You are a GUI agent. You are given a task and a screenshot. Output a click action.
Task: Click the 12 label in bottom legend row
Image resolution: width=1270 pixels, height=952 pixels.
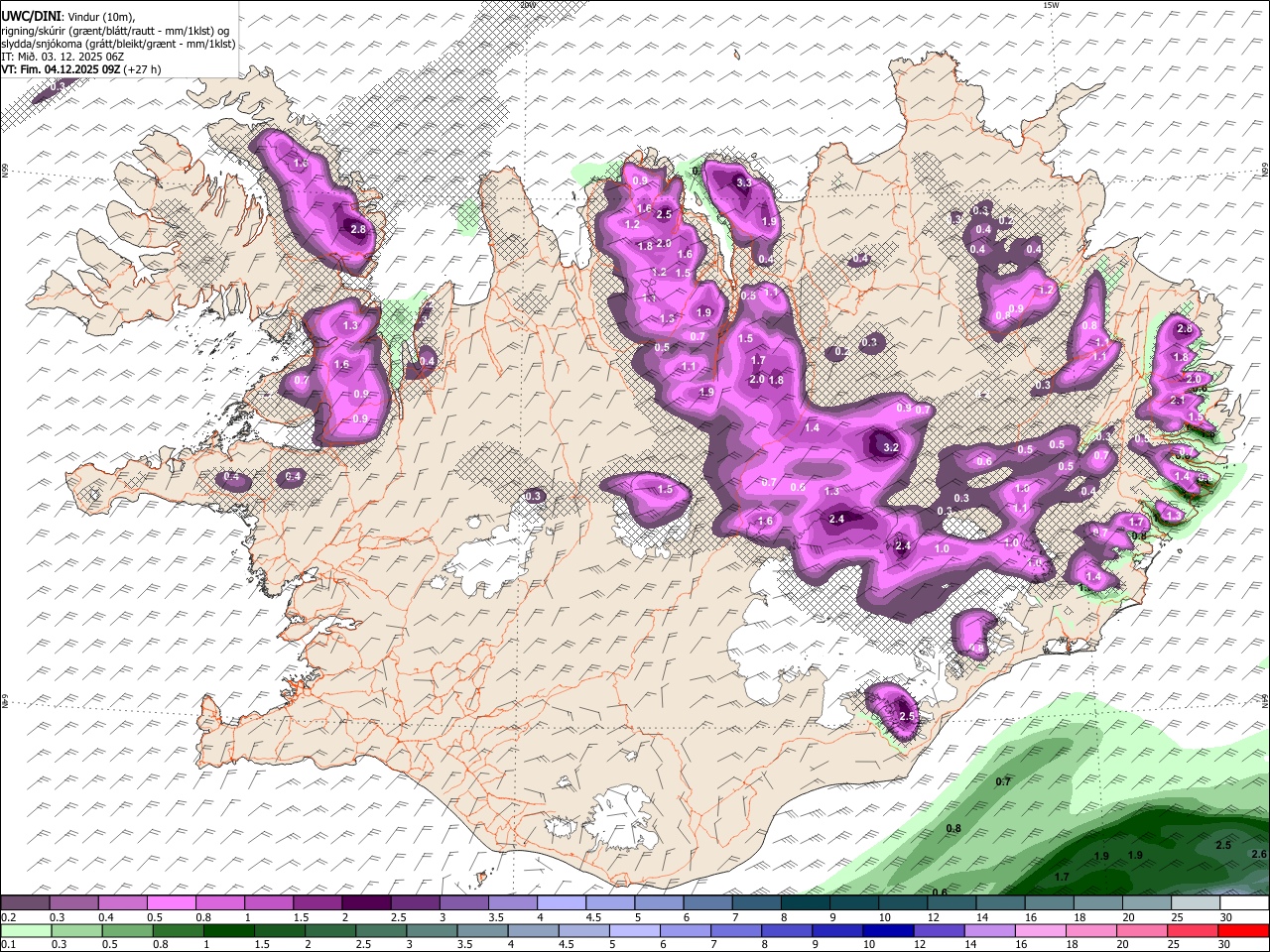920,945
